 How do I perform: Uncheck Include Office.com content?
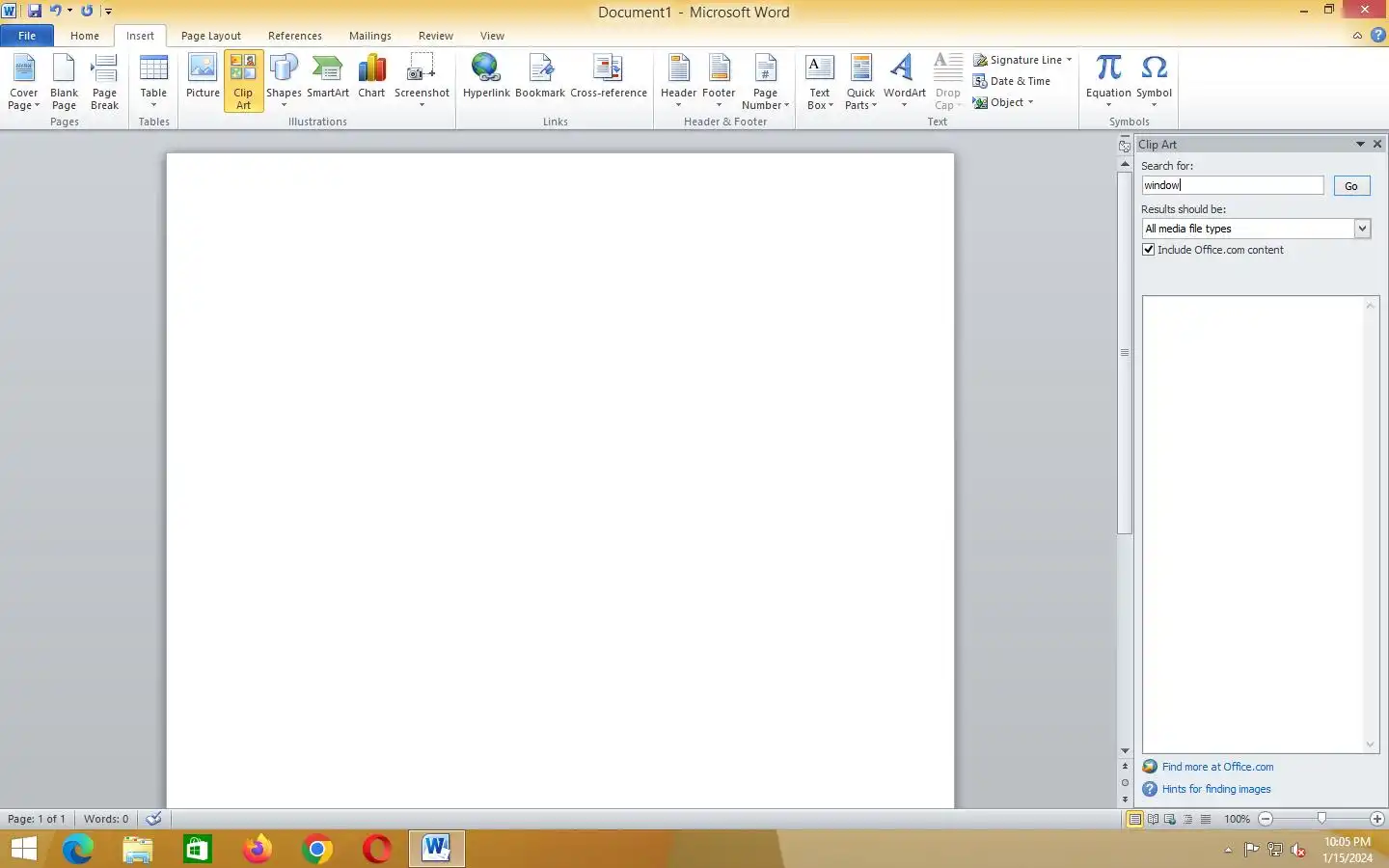1149,250
